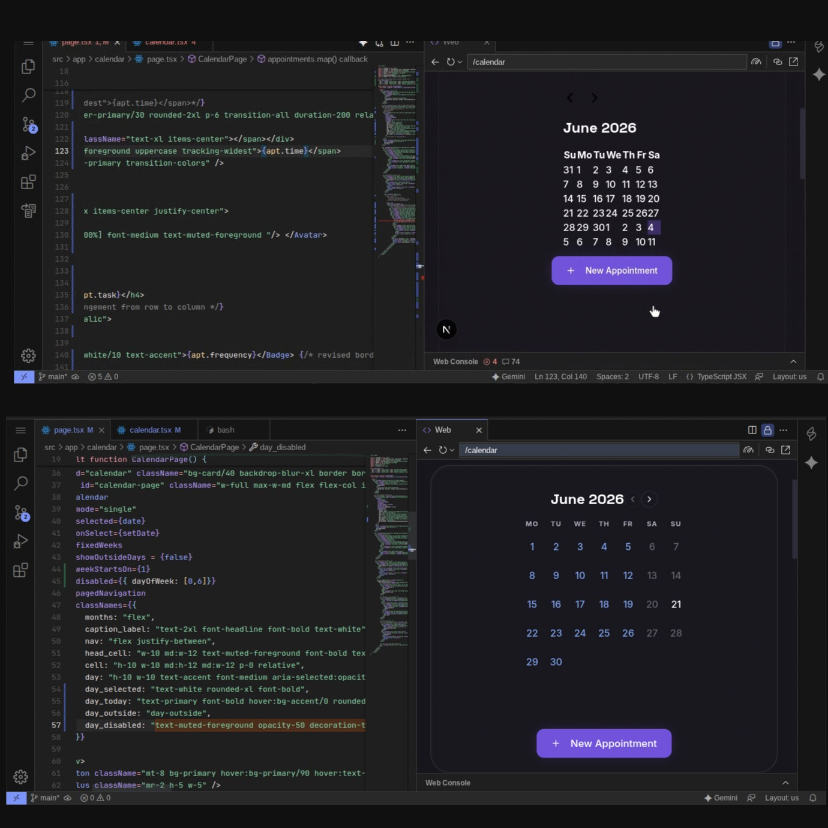Open Extensions in the window showing line 123
The image size is (828, 828).
pyautogui.click(x=29, y=182)
